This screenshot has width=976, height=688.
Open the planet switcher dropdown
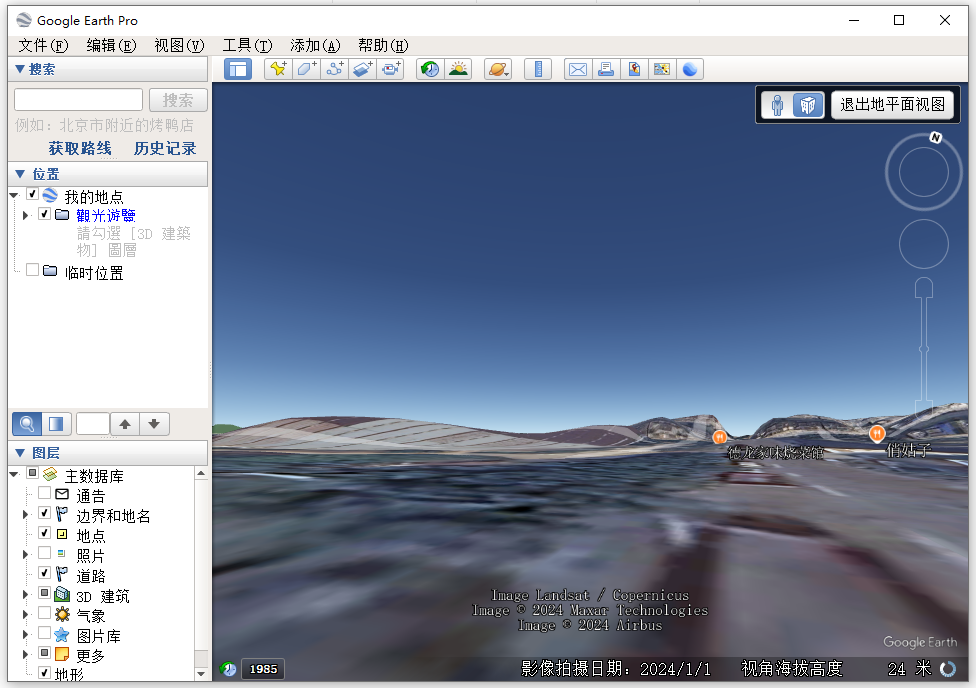[498, 69]
